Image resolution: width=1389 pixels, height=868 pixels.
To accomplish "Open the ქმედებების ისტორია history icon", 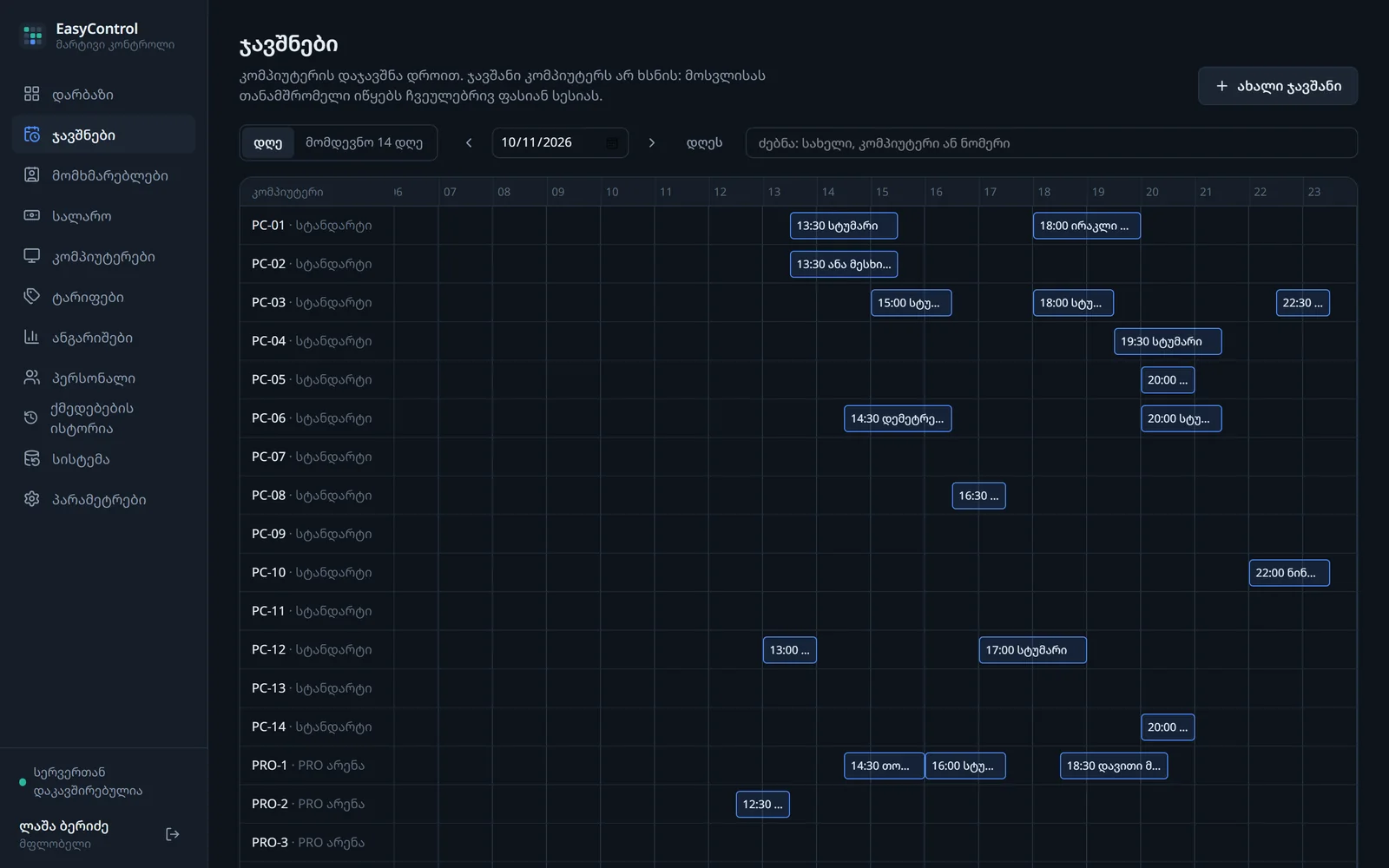I will (x=30, y=418).
